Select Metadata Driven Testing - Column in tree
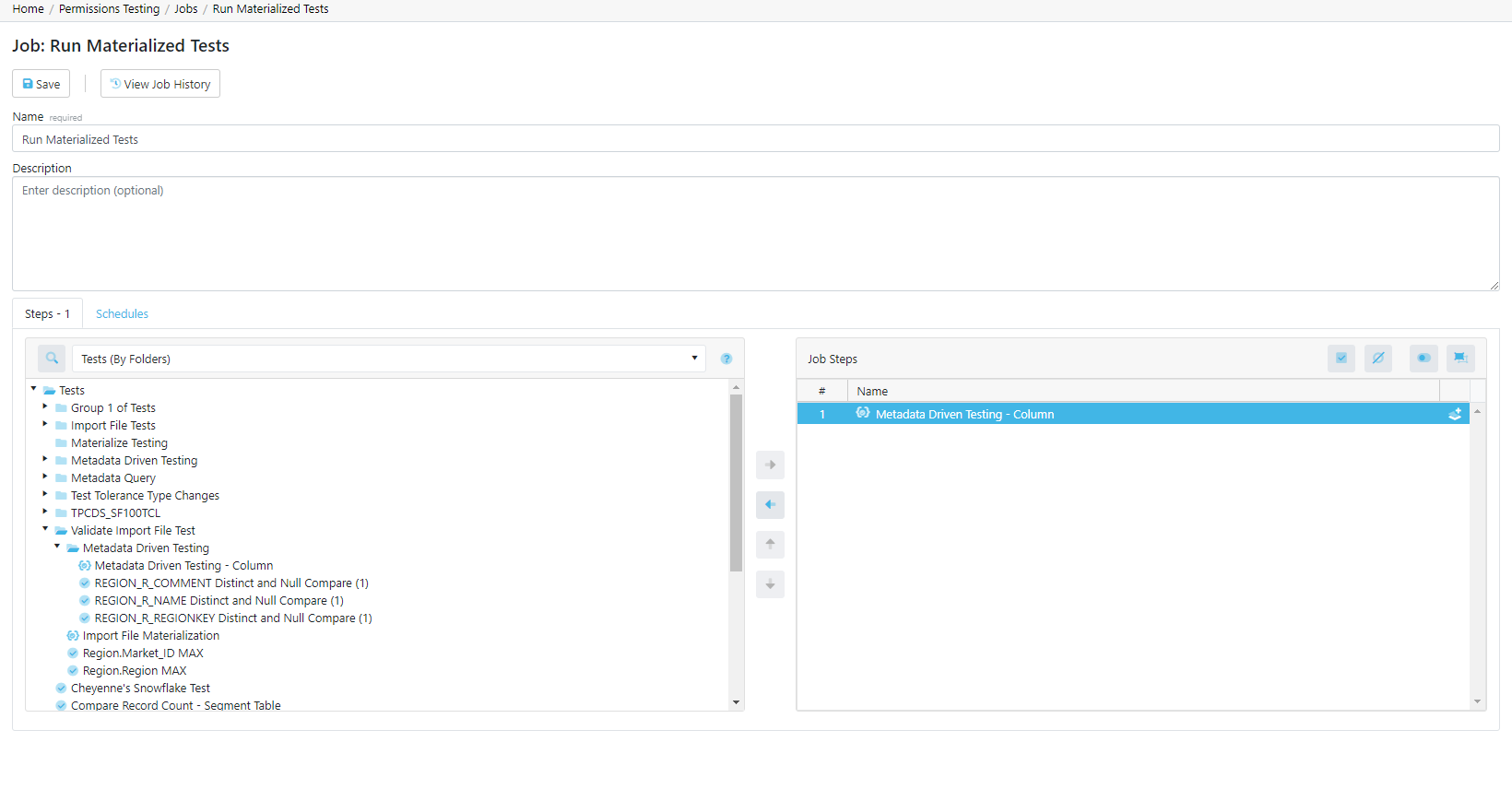This screenshot has width=1512, height=789. 183,566
